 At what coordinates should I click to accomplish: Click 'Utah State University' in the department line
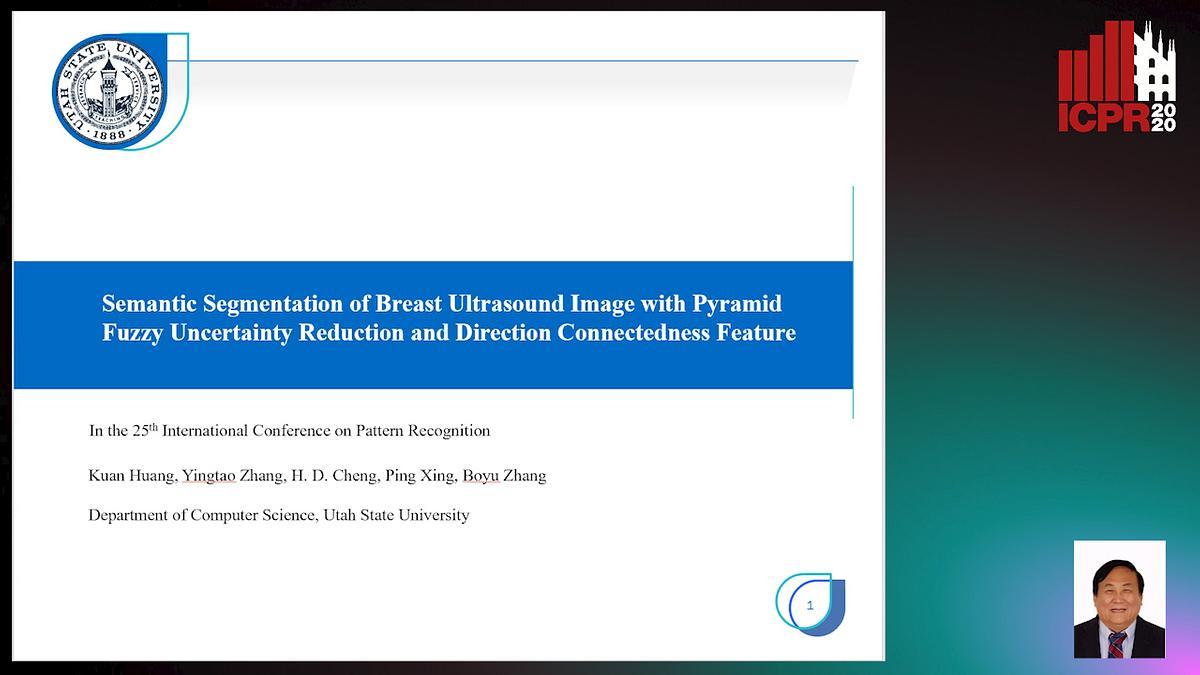[x=396, y=515]
